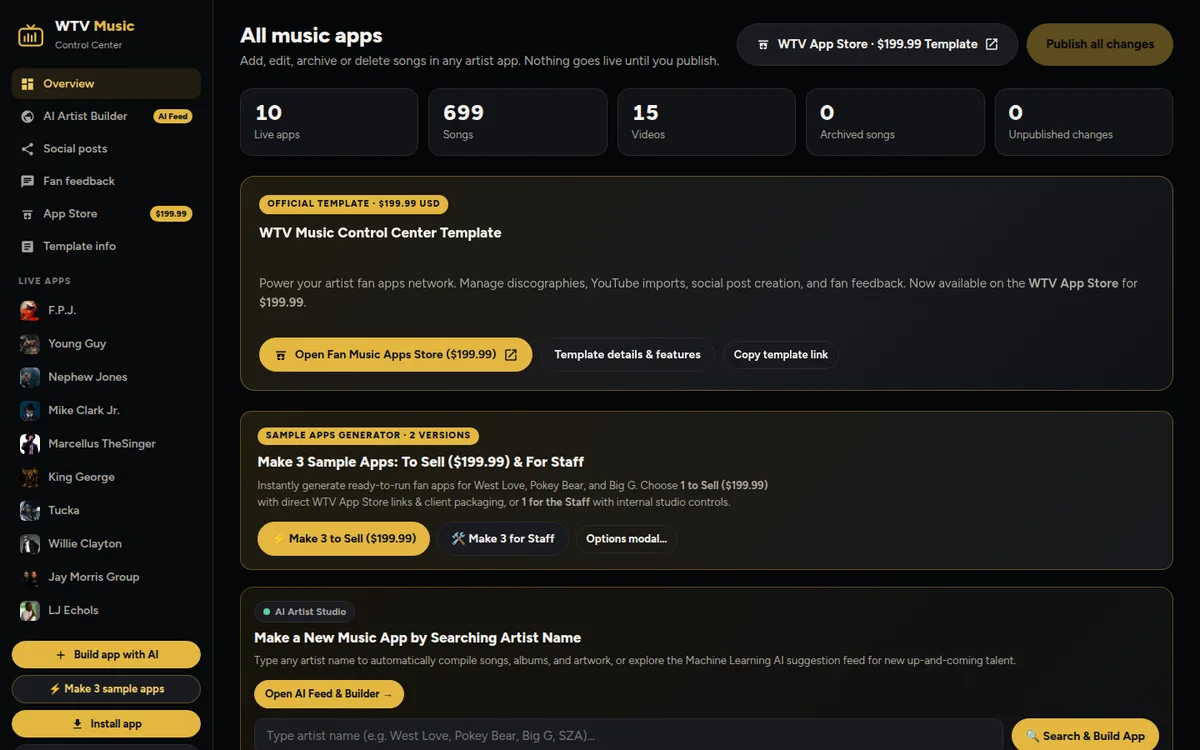The height and width of the screenshot is (750, 1200).
Task: Click the 699 Songs stat card
Action: [x=517, y=122]
